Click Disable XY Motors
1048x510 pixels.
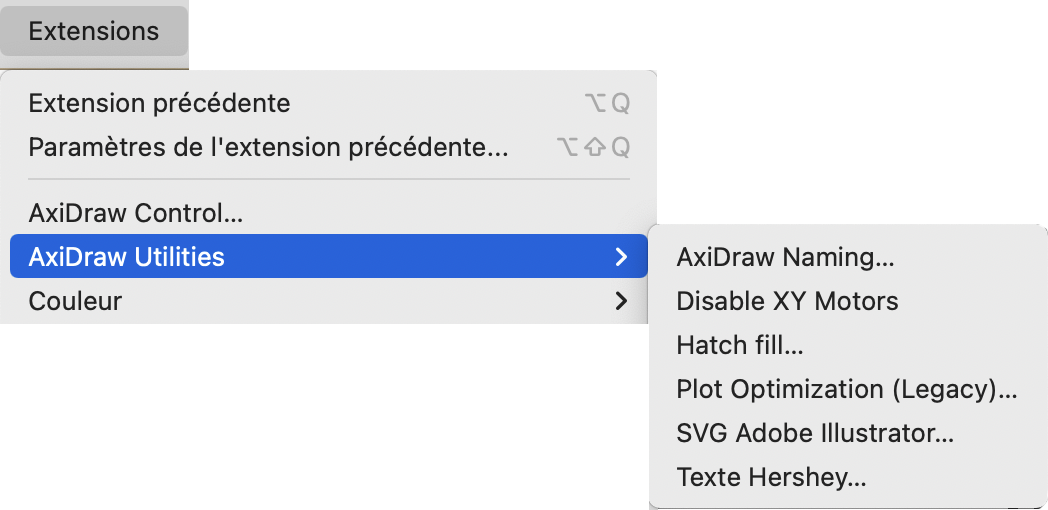[787, 301]
